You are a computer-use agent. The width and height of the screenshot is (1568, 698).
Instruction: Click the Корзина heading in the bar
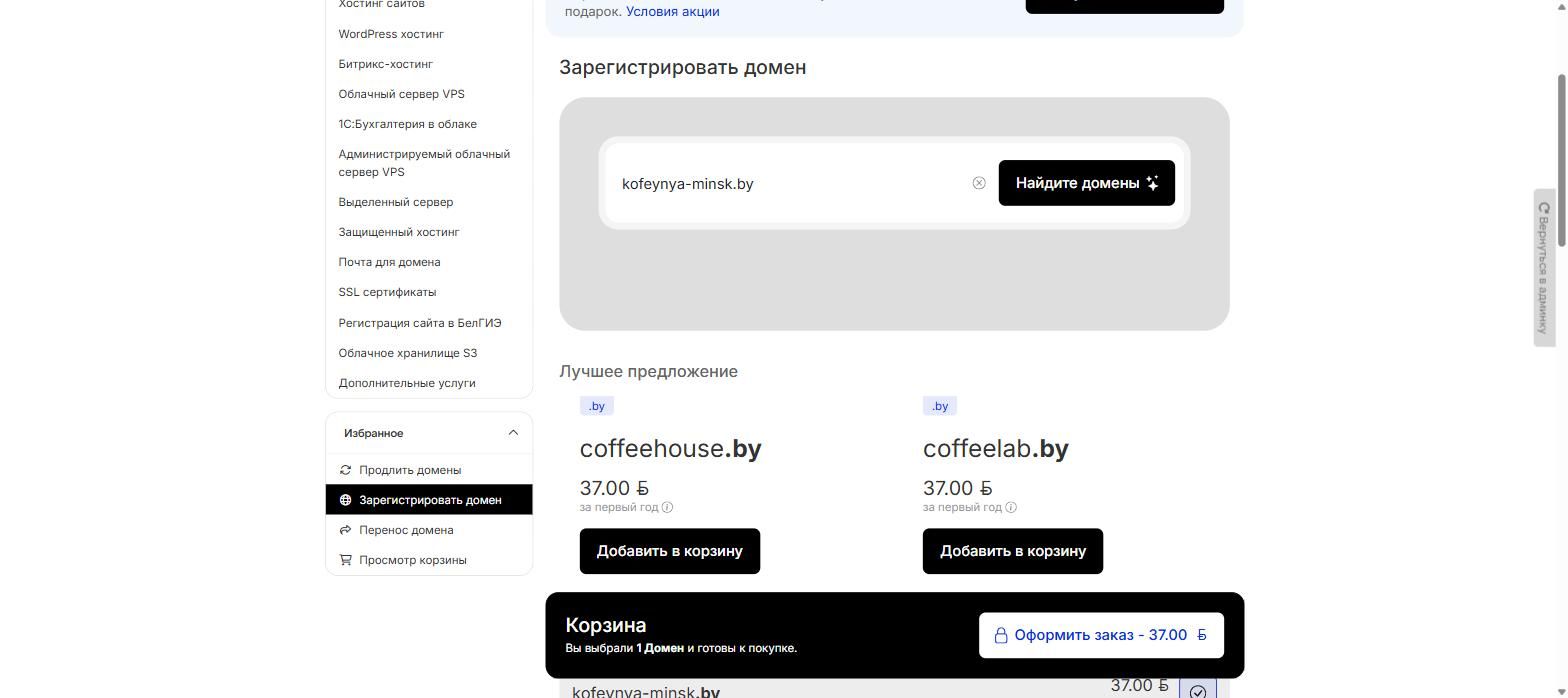pos(606,625)
